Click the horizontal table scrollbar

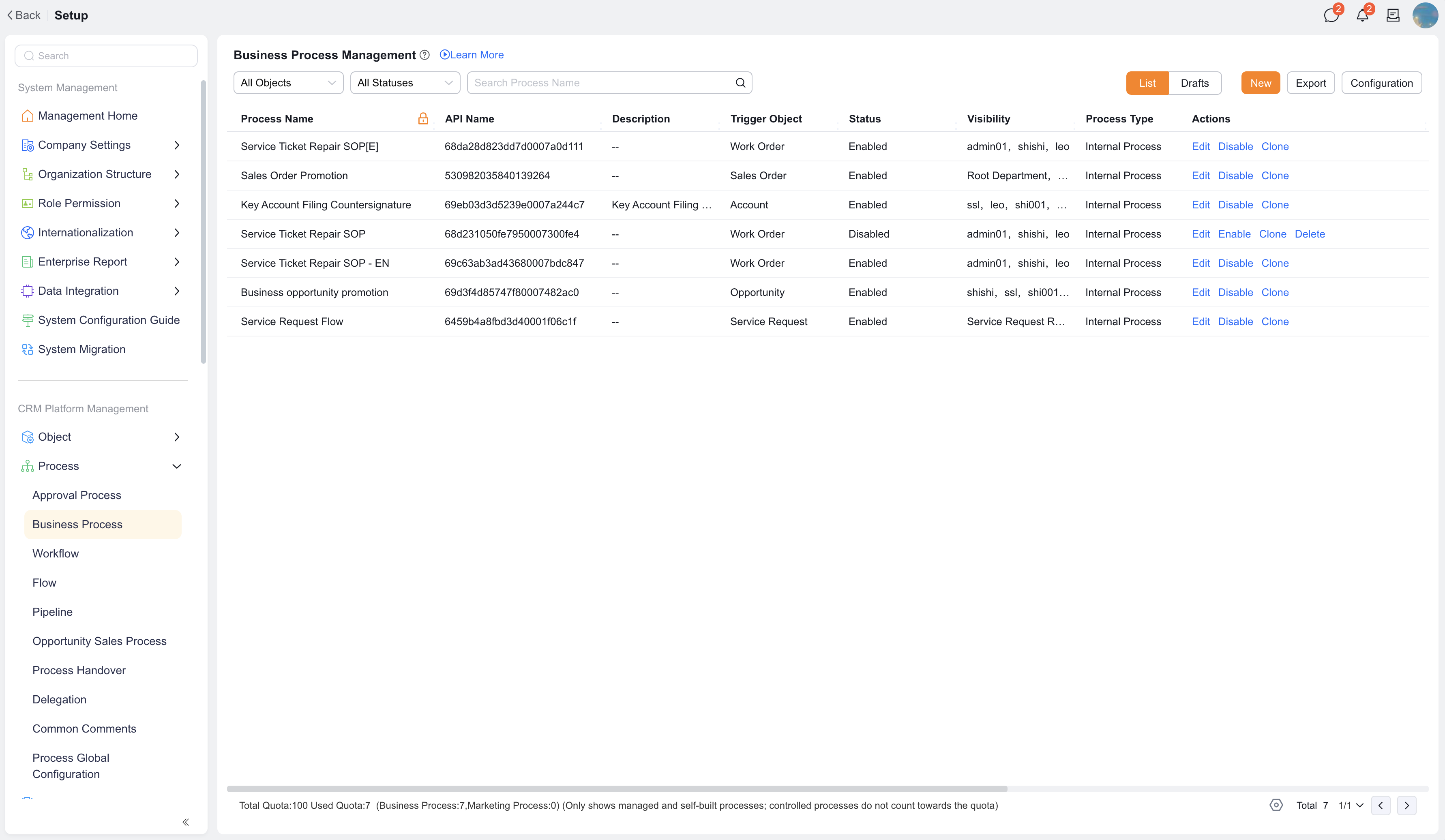click(x=617, y=789)
